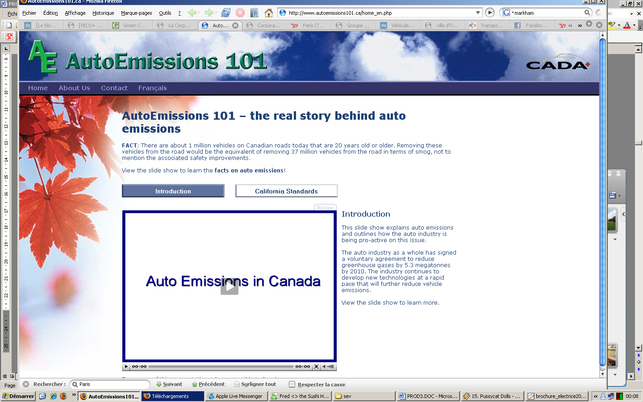This screenshot has height=402, width=643.
Task: Click the Rechercher find field containing Paris
Action: point(110,384)
